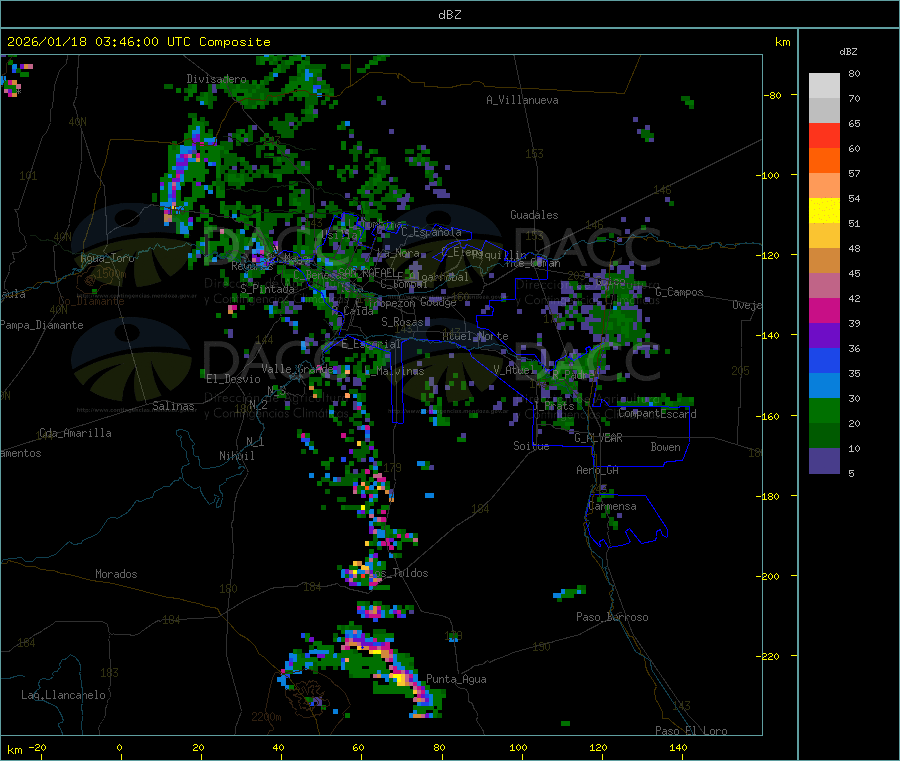The width and height of the screenshot is (900, 761).
Task: Click the timestamp '2026/01/18 03:46:00 UTC Composite'
Action: point(138,42)
